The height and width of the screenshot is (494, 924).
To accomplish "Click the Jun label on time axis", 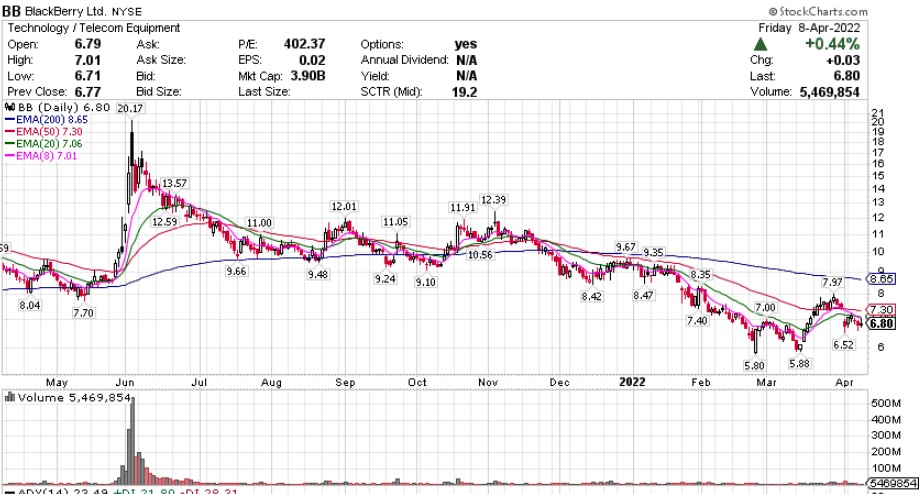I will click(127, 382).
